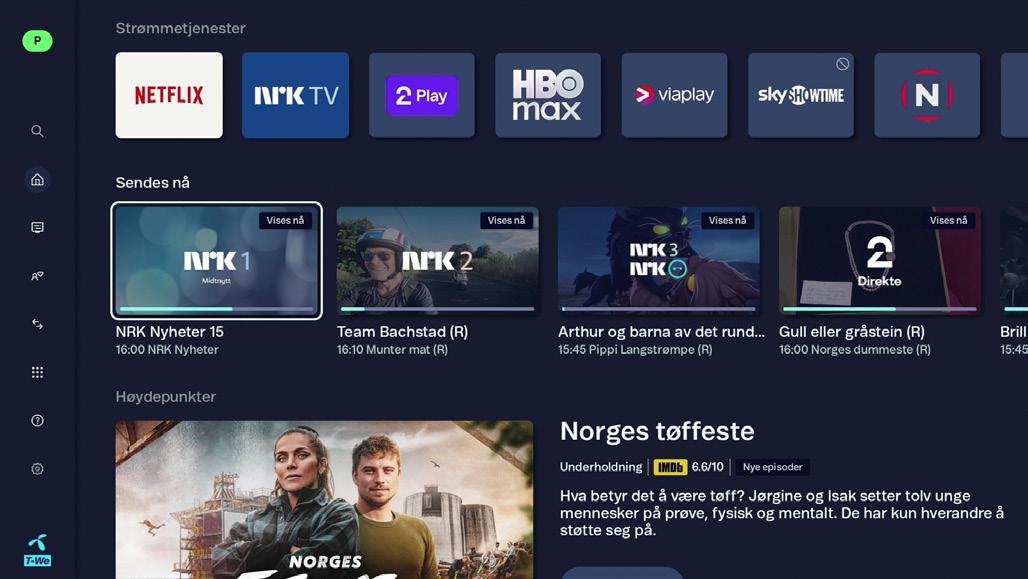Open the apps grid icon
This screenshot has height=579, width=1028.
click(37, 372)
